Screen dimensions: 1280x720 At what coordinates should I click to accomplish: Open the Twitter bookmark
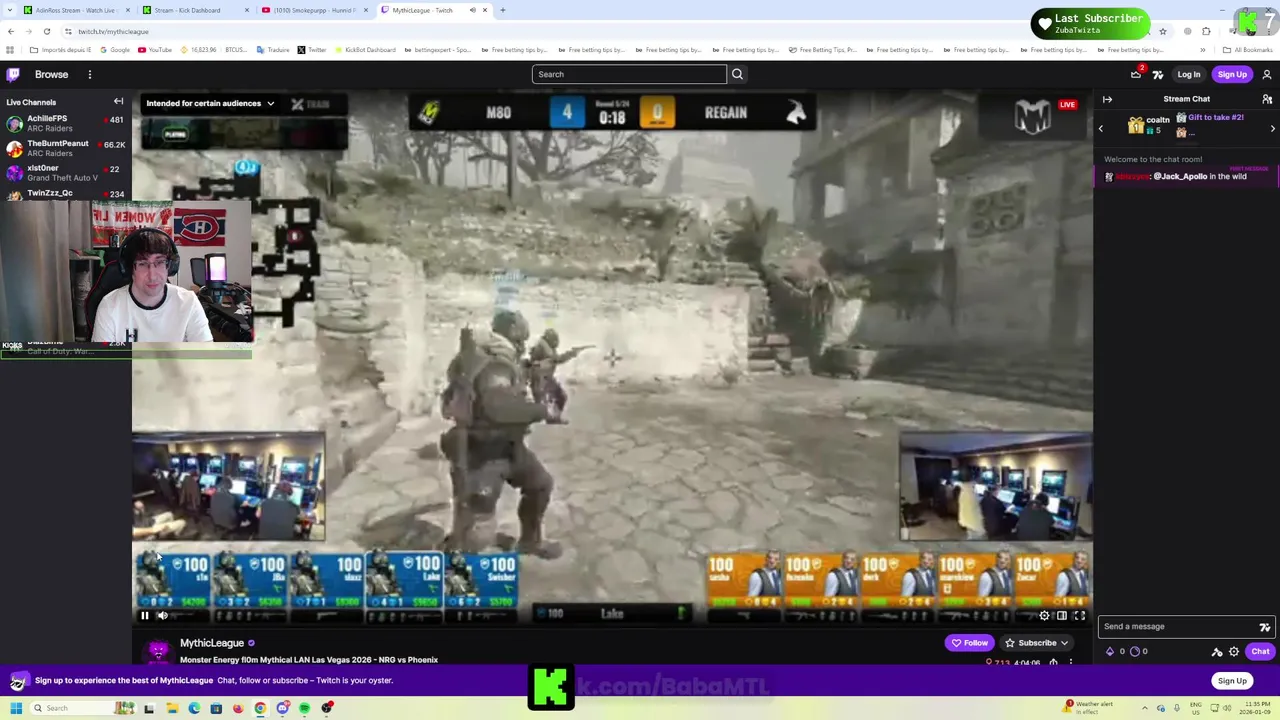coord(312,50)
